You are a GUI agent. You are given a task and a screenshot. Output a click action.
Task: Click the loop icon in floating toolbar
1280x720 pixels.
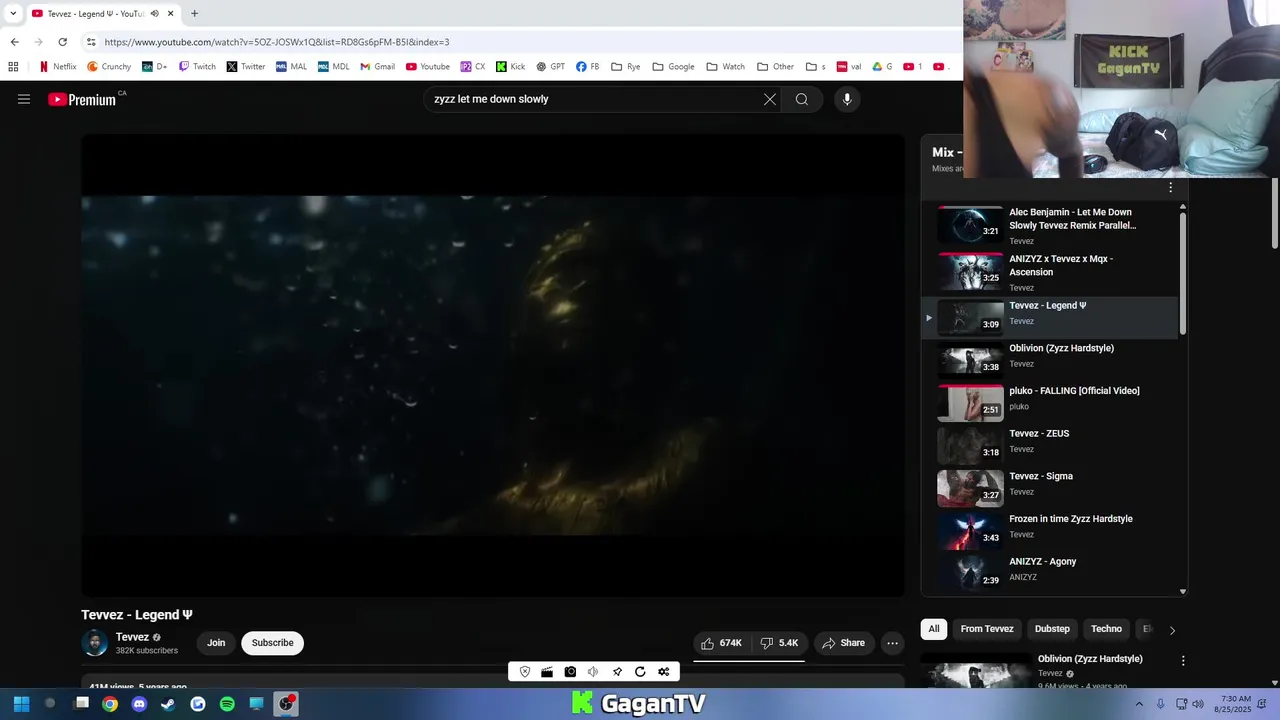coord(640,672)
